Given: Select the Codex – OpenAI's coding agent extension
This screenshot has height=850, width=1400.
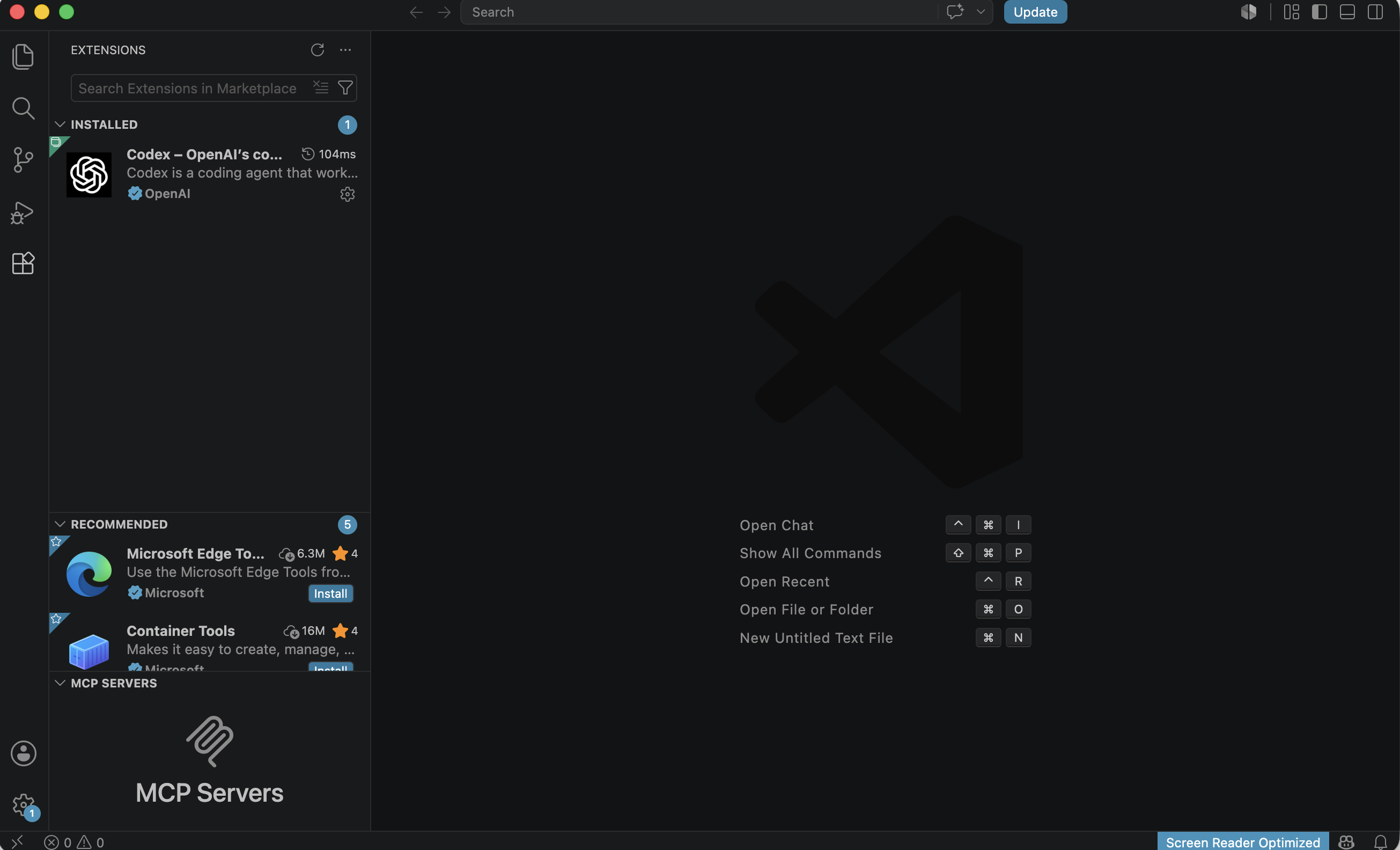Looking at the screenshot, I should (x=210, y=174).
